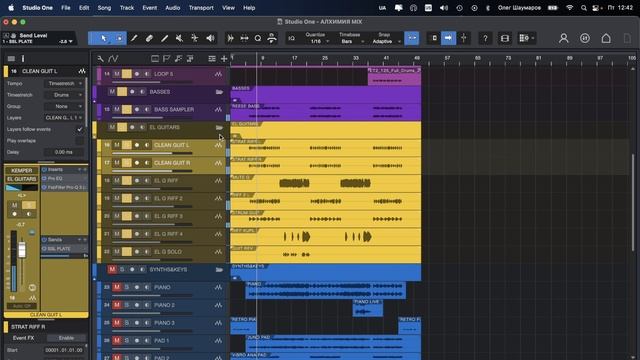
Task: Open SSL PLATE send
Action: [64, 249]
